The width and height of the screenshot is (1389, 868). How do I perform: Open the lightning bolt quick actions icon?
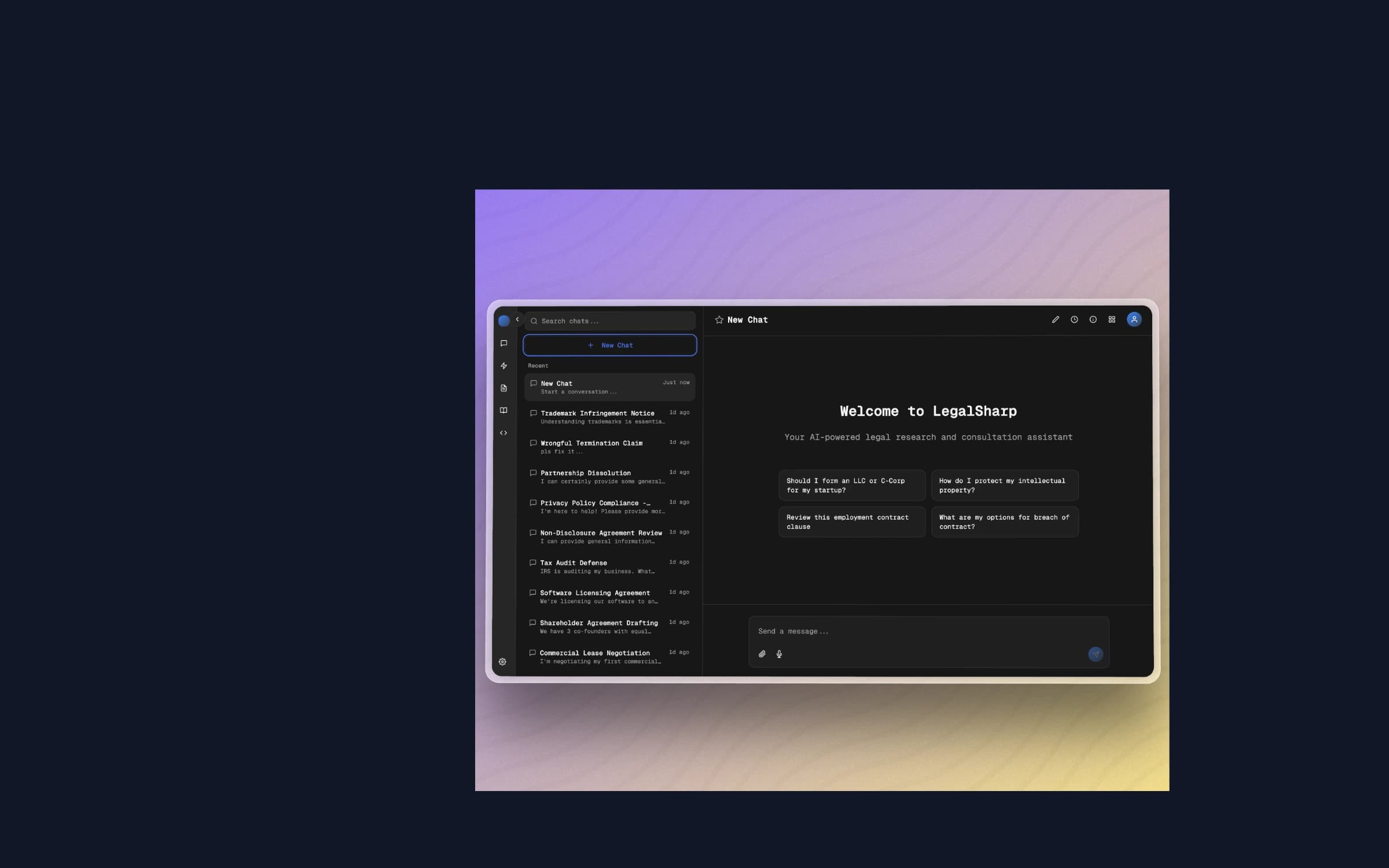pyautogui.click(x=504, y=366)
